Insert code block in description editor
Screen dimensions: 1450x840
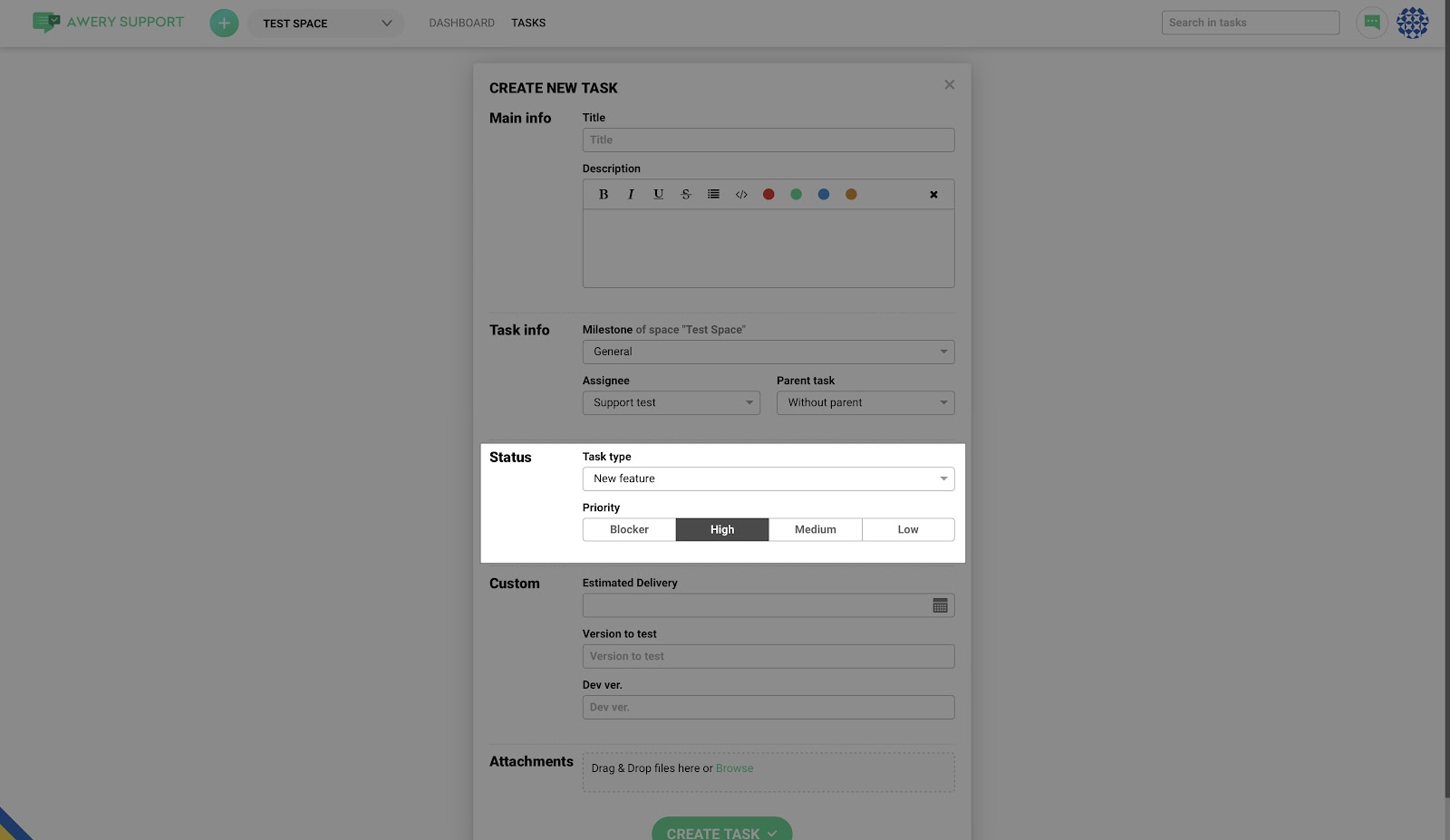point(741,194)
